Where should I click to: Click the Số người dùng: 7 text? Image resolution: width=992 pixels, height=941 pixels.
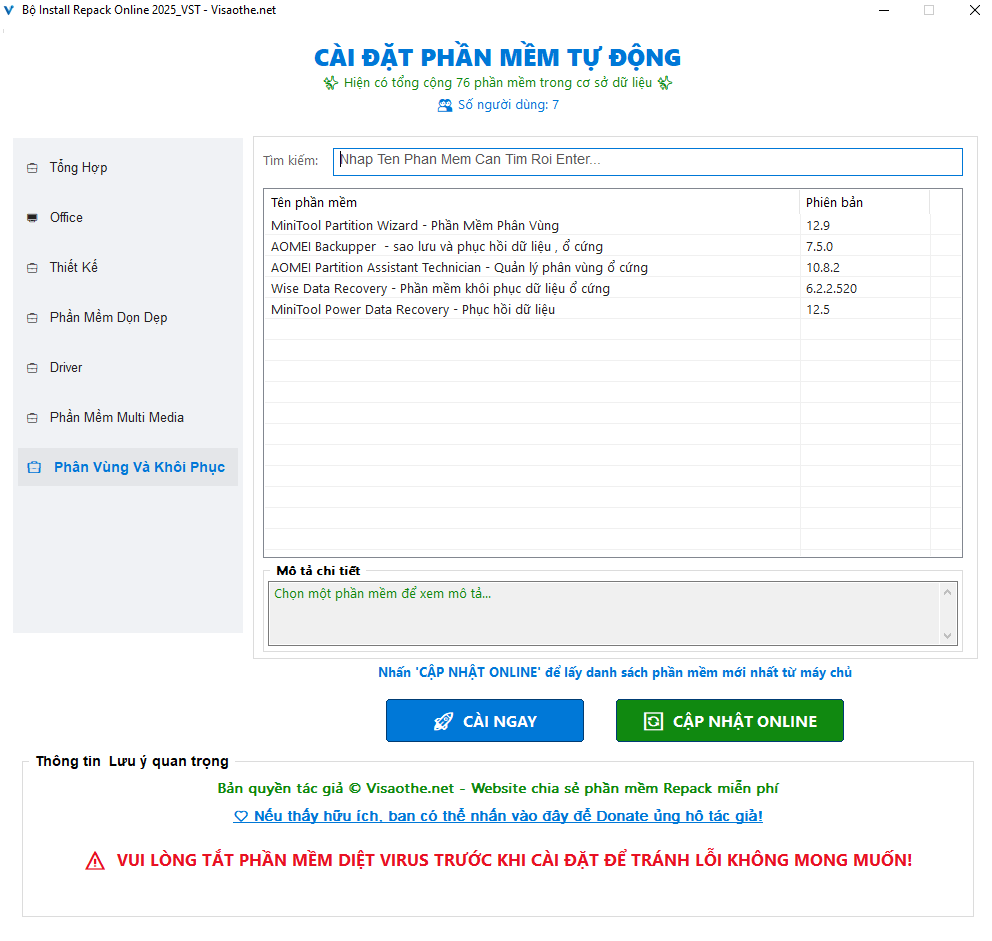coord(508,105)
